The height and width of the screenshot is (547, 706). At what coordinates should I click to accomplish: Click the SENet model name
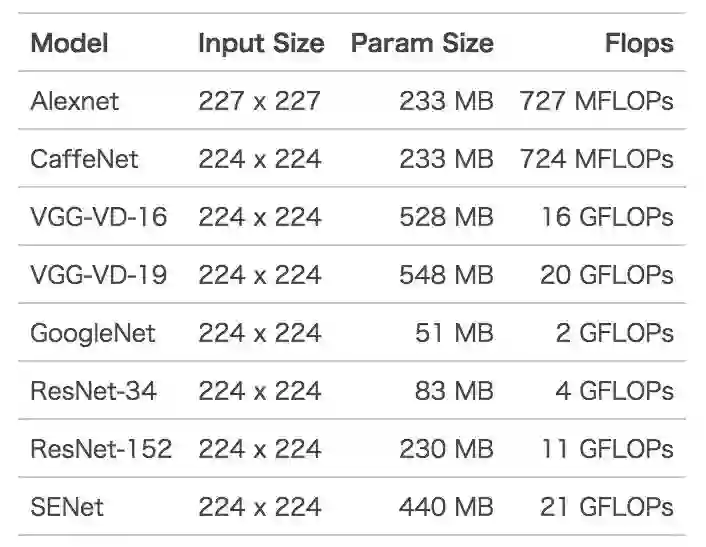point(67,507)
